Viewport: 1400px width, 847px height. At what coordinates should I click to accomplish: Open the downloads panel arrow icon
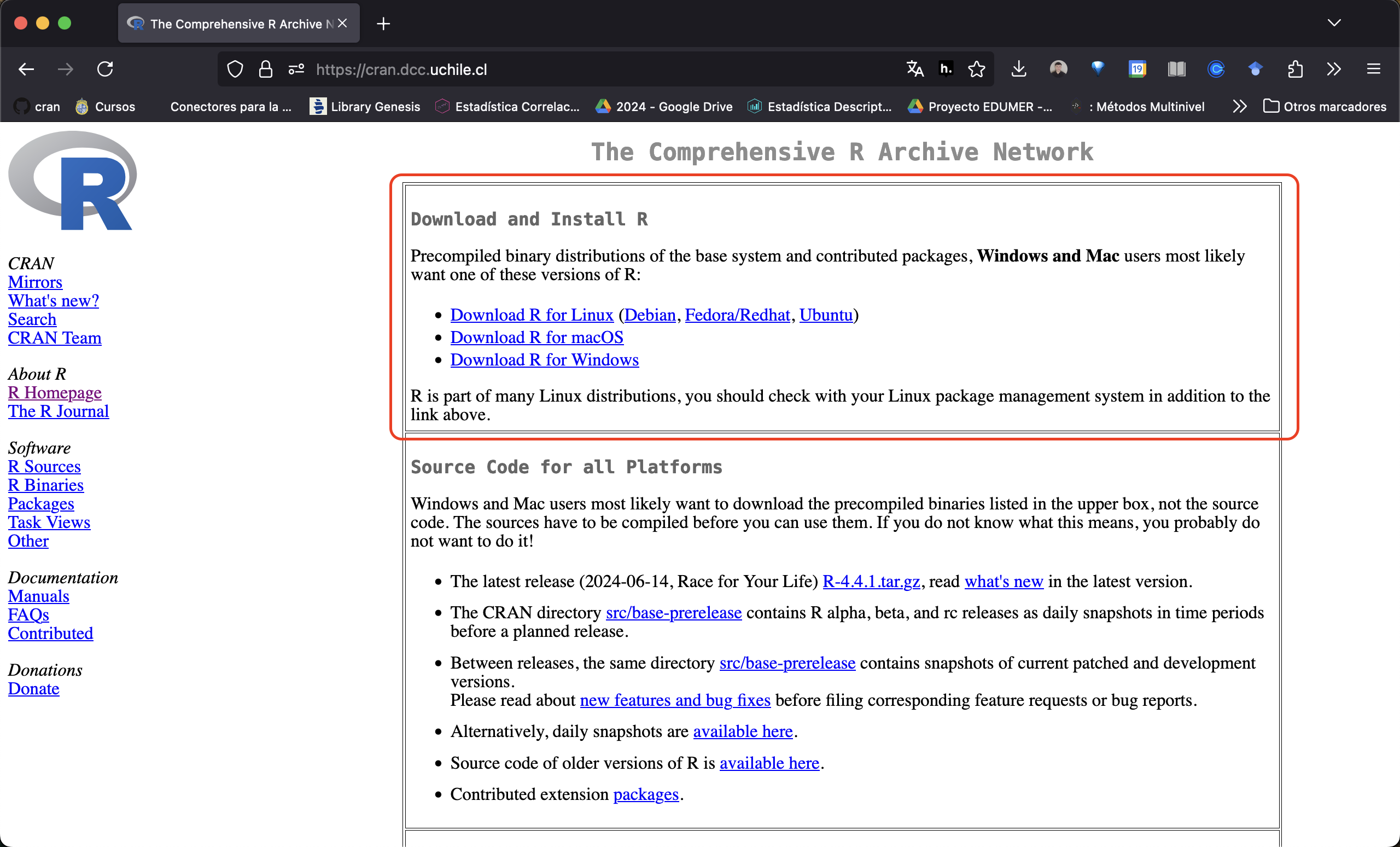pyautogui.click(x=1019, y=69)
